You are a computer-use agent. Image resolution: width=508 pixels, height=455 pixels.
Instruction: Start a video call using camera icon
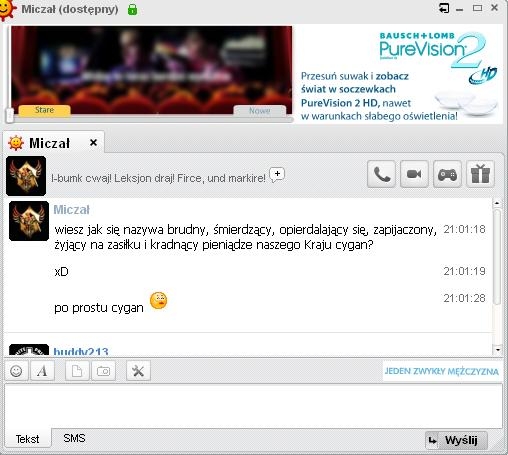click(414, 174)
